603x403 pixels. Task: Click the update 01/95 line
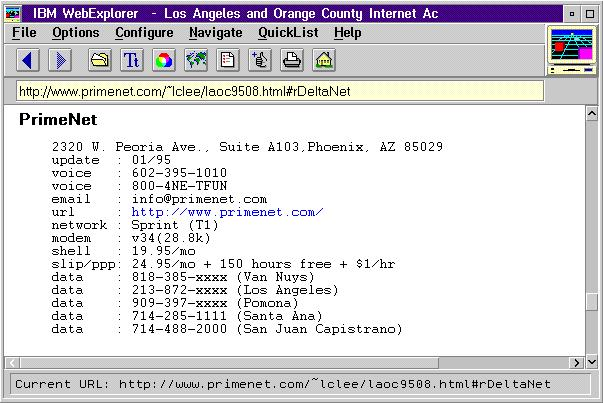[x=111, y=160]
